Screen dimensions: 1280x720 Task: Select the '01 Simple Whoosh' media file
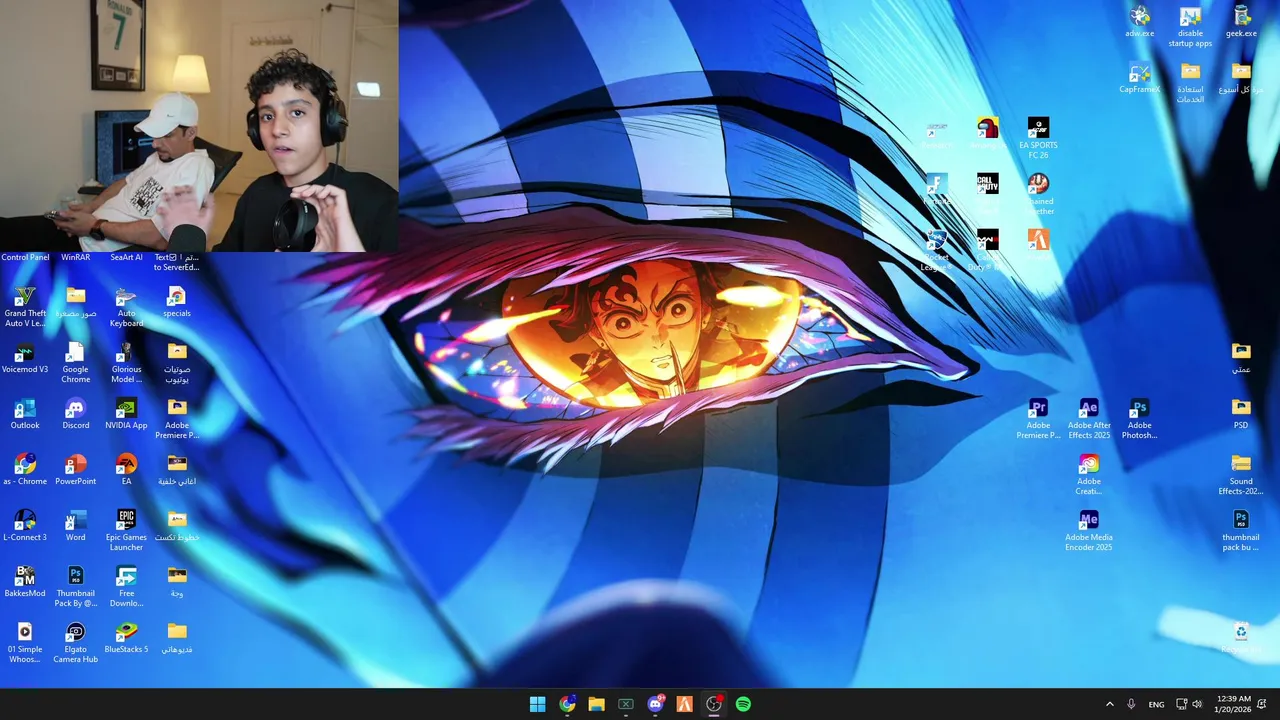[x=25, y=643]
